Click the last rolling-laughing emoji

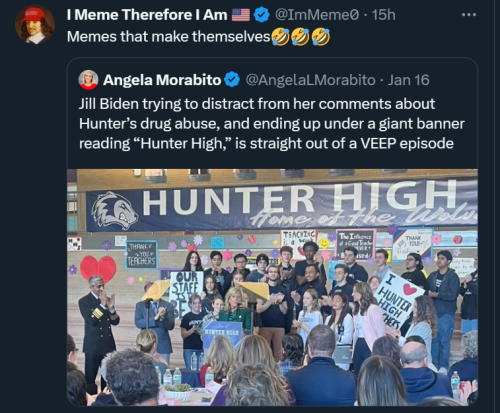click(x=321, y=37)
